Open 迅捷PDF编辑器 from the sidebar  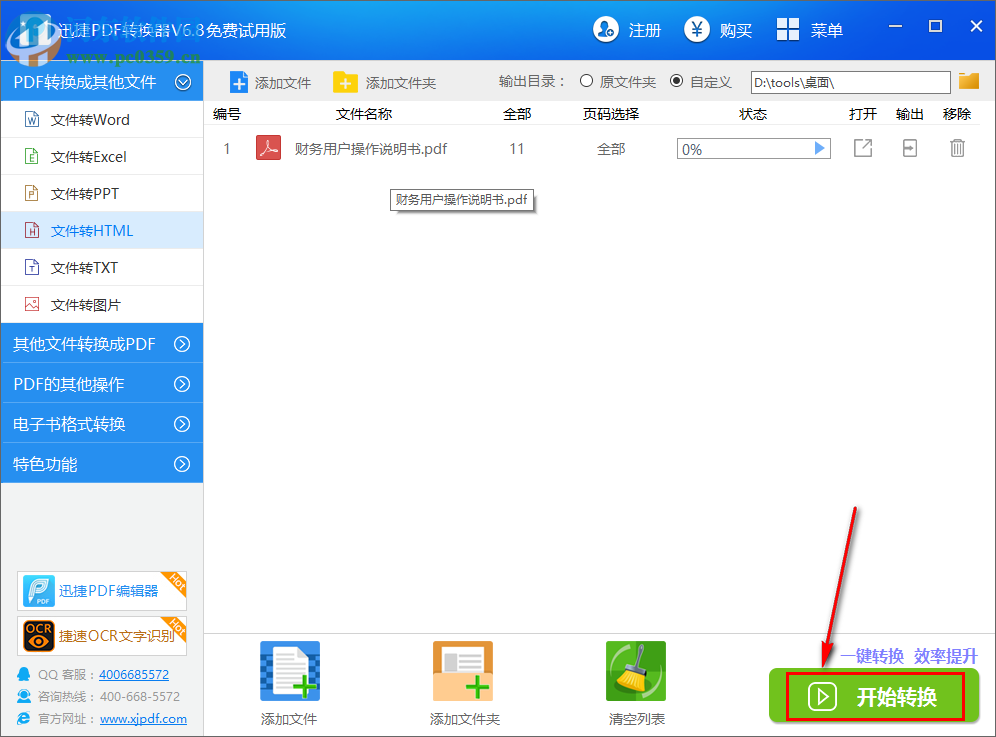101,590
